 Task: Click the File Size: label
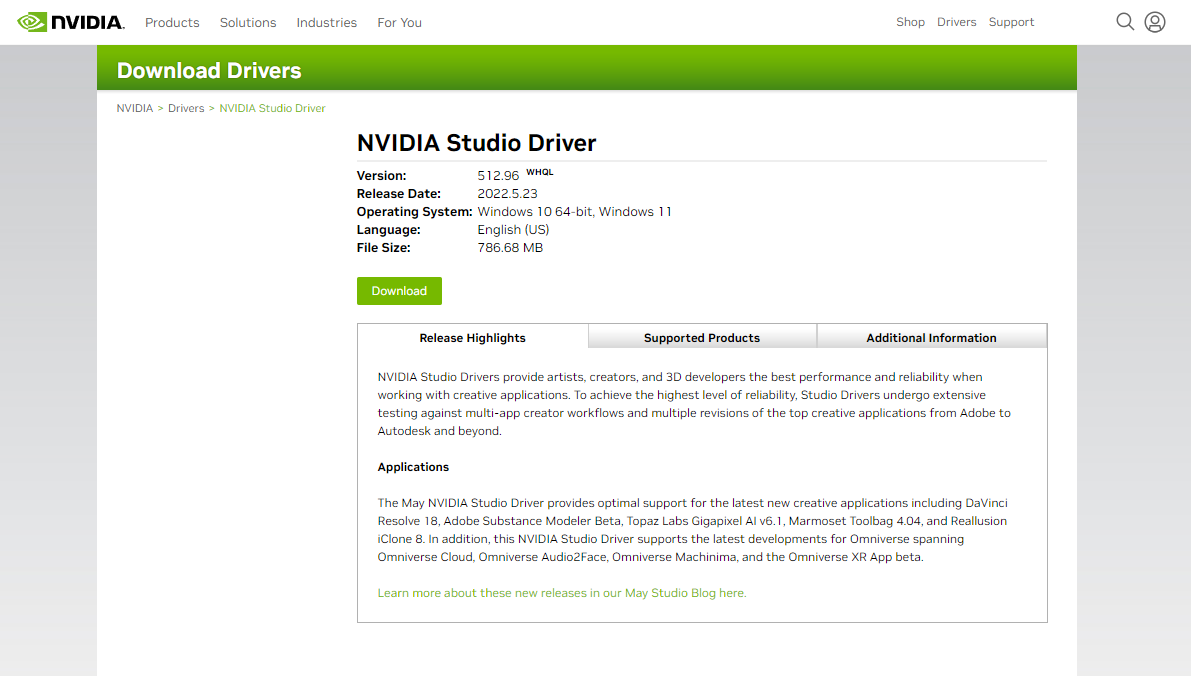coord(384,248)
